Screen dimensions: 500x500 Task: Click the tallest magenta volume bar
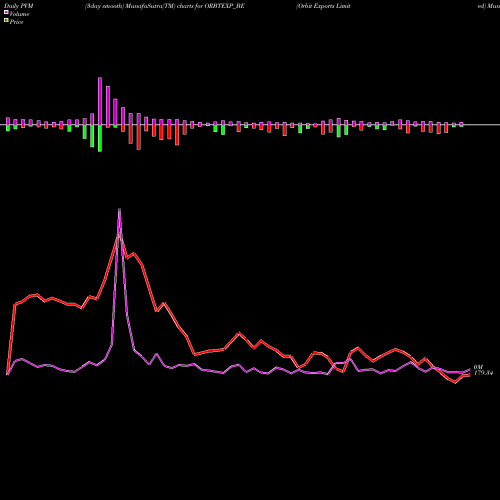coord(100,101)
